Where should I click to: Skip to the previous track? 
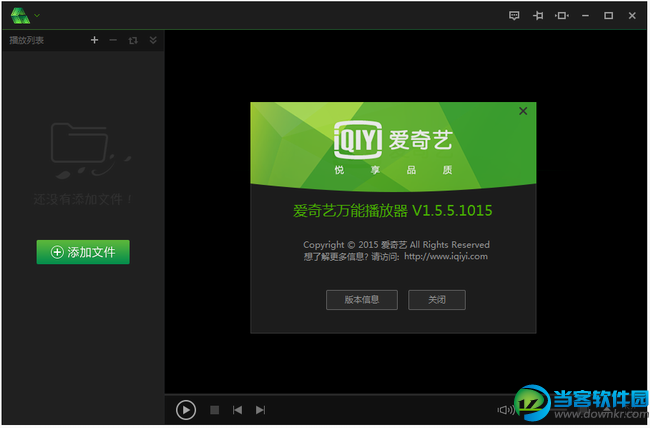click(237, 410)
